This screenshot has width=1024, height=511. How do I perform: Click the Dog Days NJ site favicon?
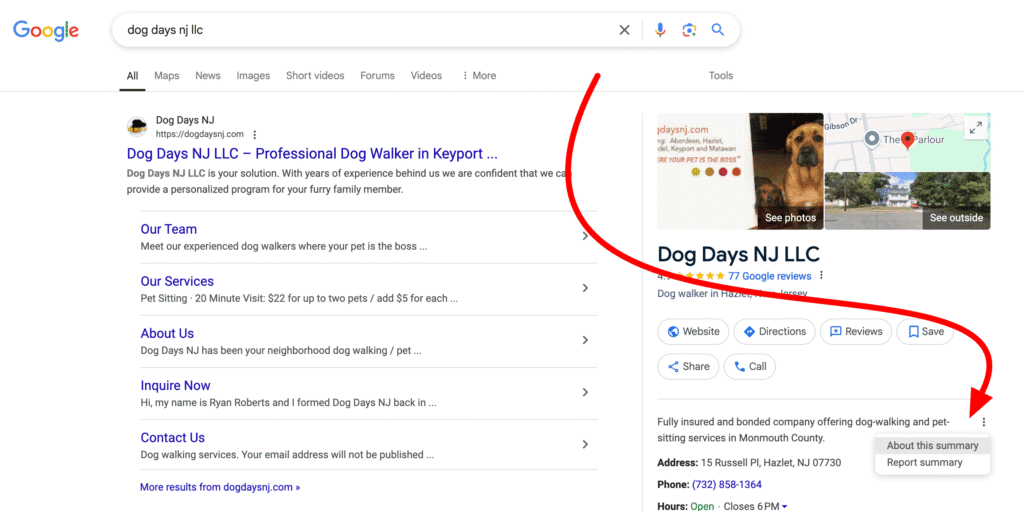coord(137,127)
